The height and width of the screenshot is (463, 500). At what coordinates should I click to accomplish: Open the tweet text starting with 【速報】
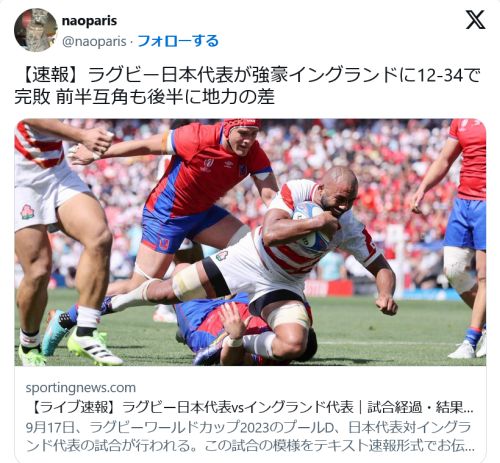(x=247, y=86)
